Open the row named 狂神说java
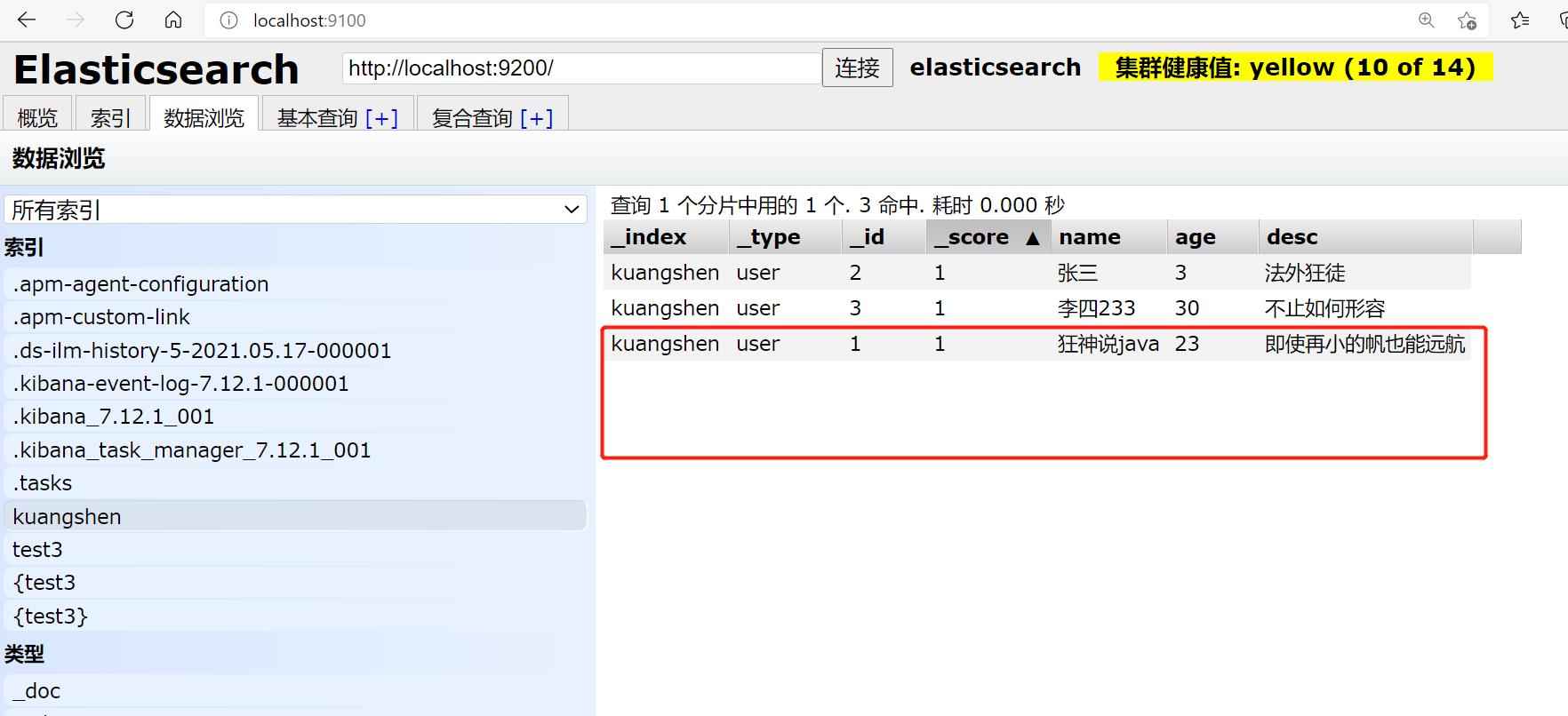This screenshot has height=716, width=1568. click(x=1036, y=344)
